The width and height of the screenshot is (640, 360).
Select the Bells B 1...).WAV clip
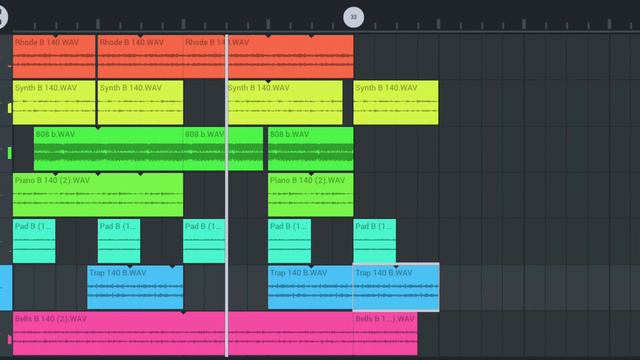[x=385, y=333]
